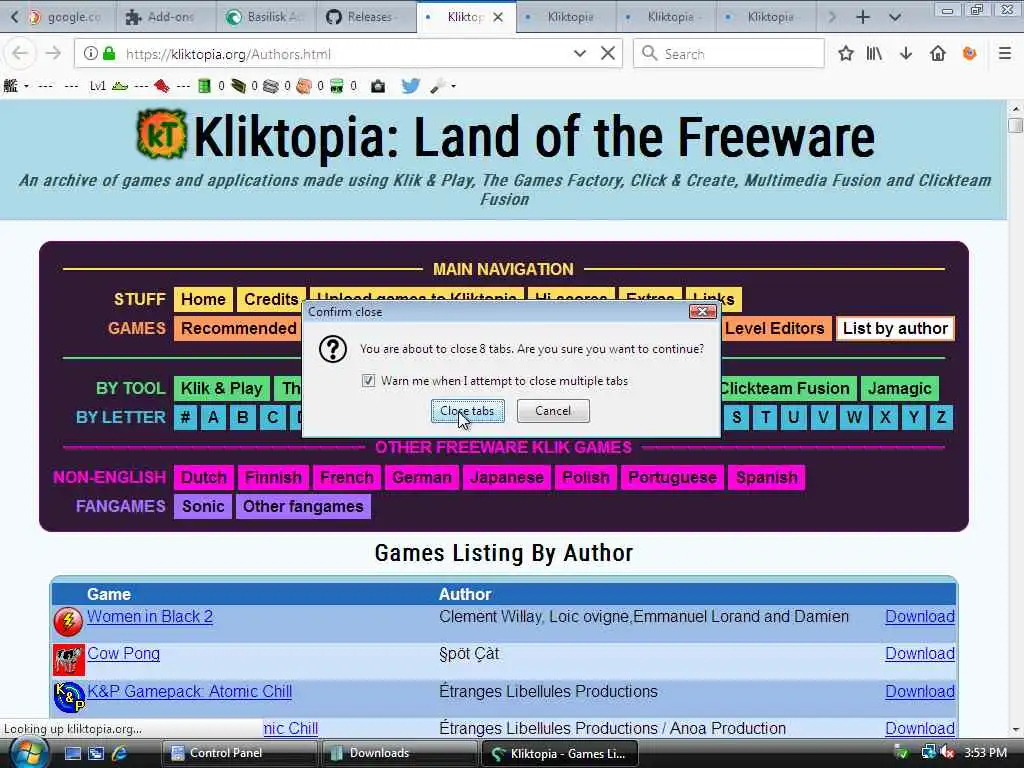Screen dimensions: 1024x768
Task: Click the vertical scrollbar thumb
Action: coord(1015,124)
